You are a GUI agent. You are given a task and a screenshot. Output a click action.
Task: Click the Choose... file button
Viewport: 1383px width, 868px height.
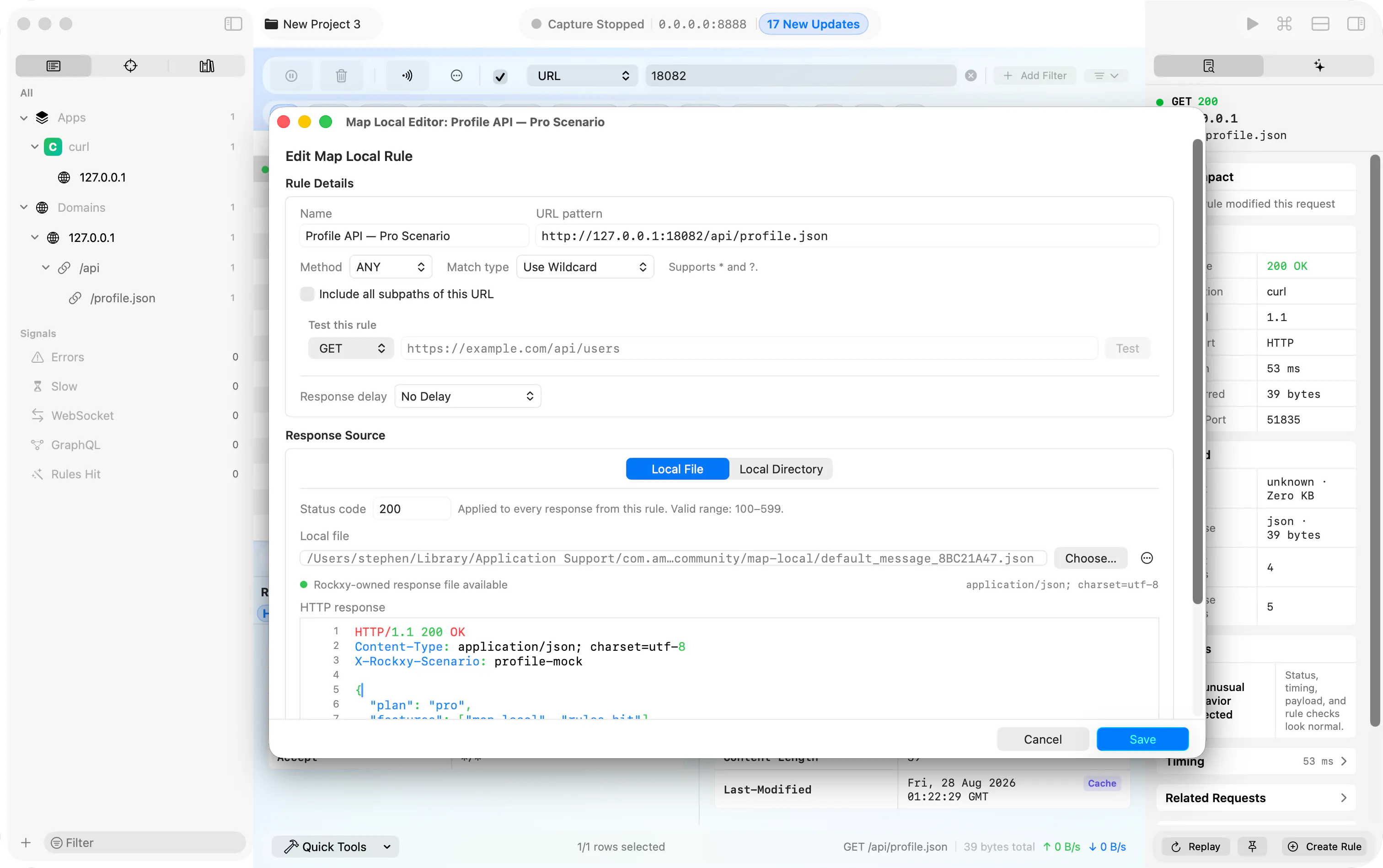pyautogui.click(x=1090, y=558)
